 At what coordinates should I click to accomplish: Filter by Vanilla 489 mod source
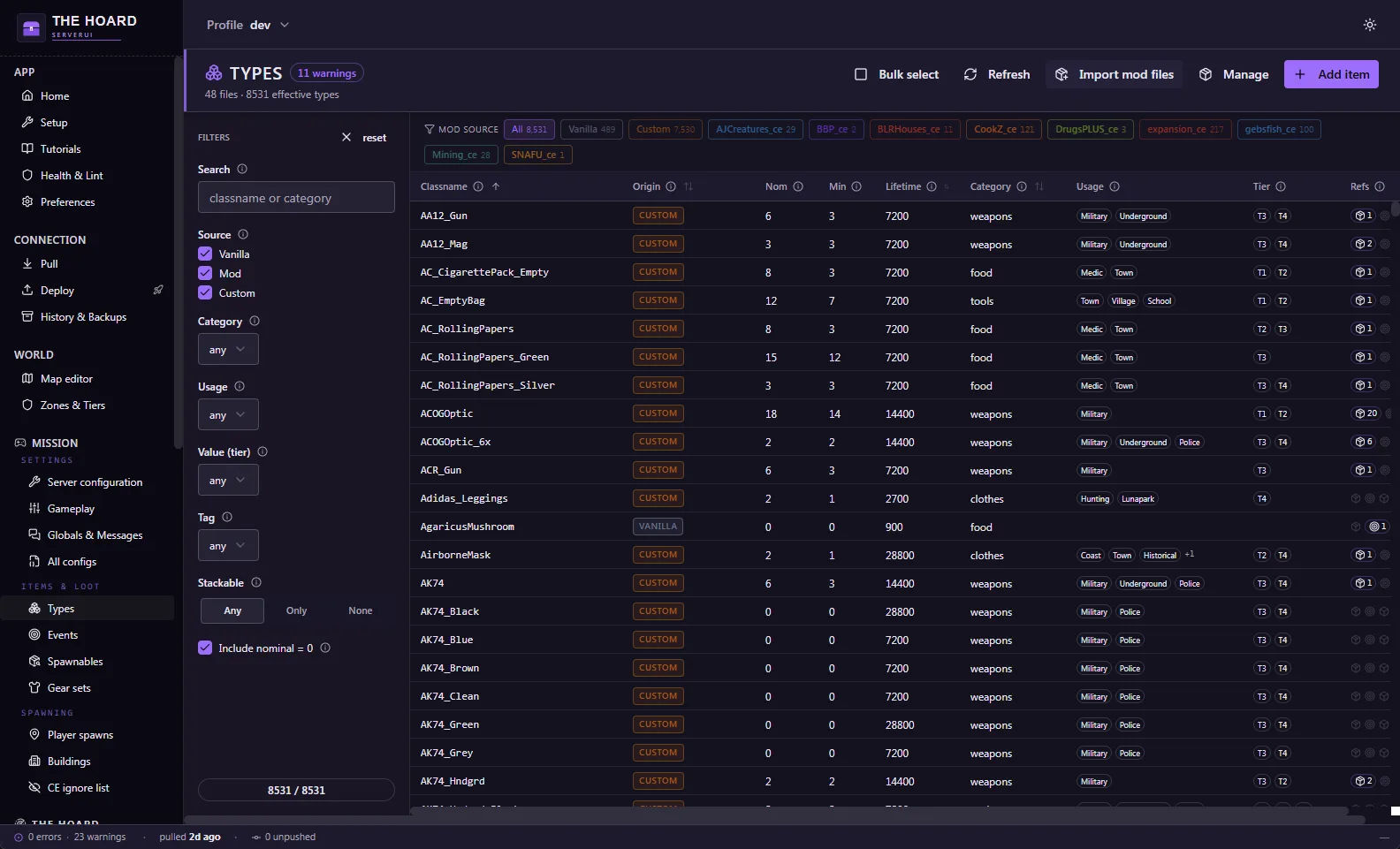(591, 129)
